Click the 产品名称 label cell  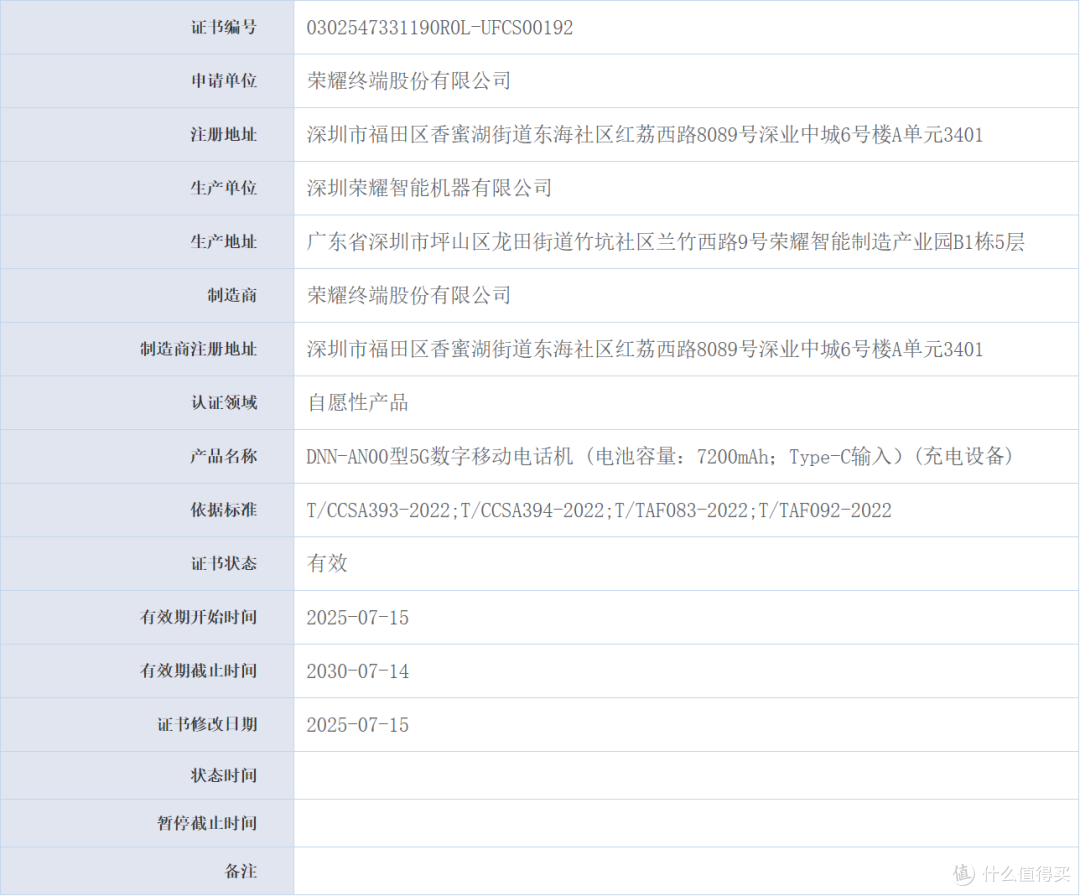coord(147,456)
